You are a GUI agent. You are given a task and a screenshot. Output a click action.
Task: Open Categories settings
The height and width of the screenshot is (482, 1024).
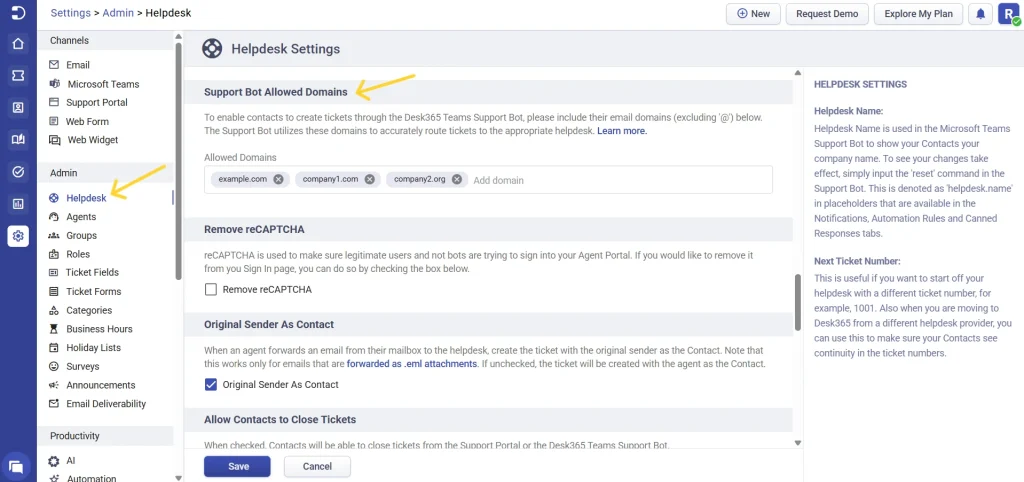(89, 310)
